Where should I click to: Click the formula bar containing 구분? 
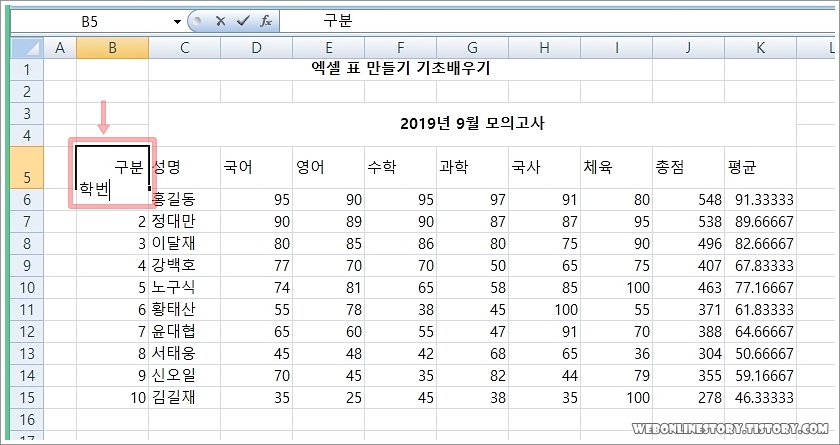click(x=557, y=22)
